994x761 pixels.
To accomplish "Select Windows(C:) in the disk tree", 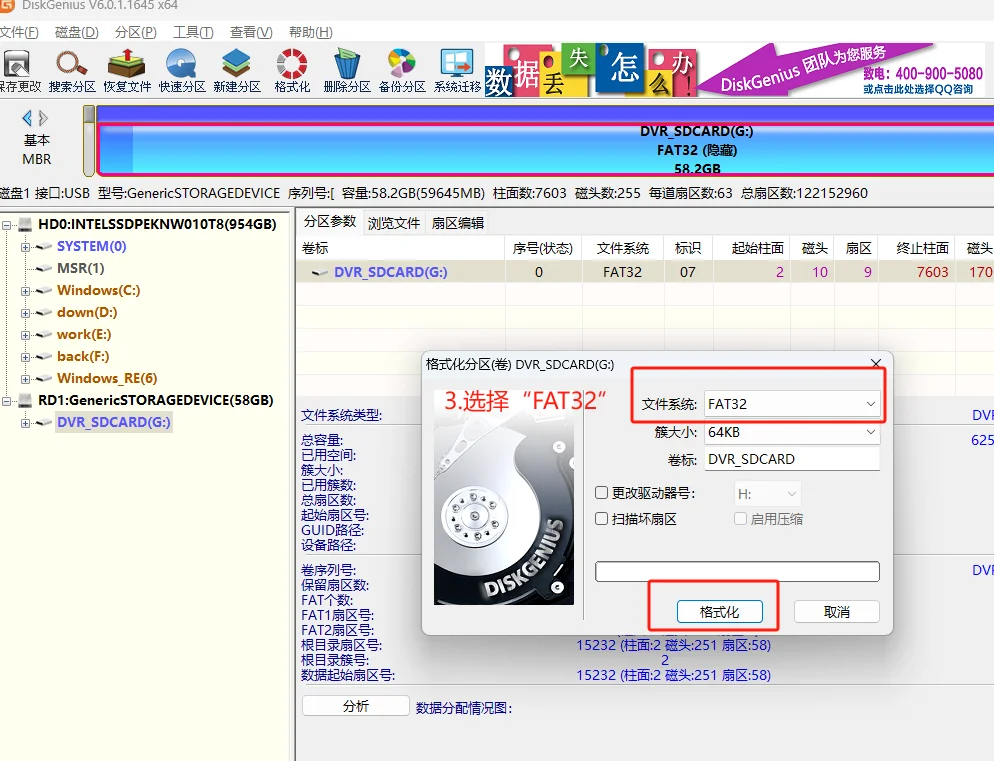I will [x=98, y=290].
